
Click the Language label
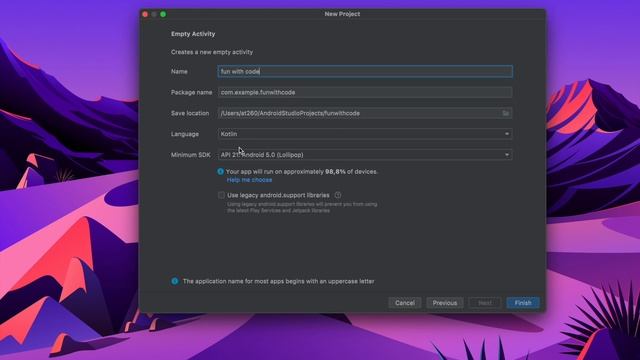pyautogui.click(x=185, y=134)
